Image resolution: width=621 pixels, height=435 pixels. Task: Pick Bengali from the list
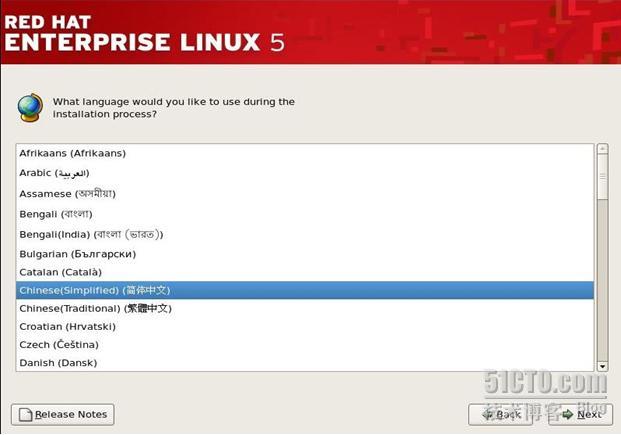(x=305, y=214)
